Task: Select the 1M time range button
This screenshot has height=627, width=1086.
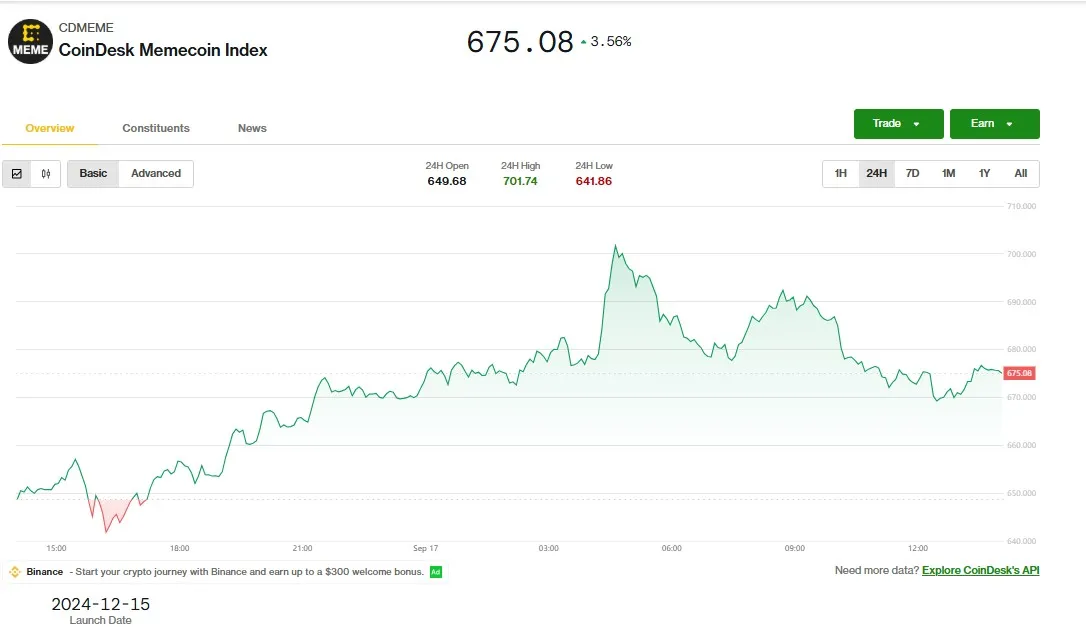Action: 948,173
